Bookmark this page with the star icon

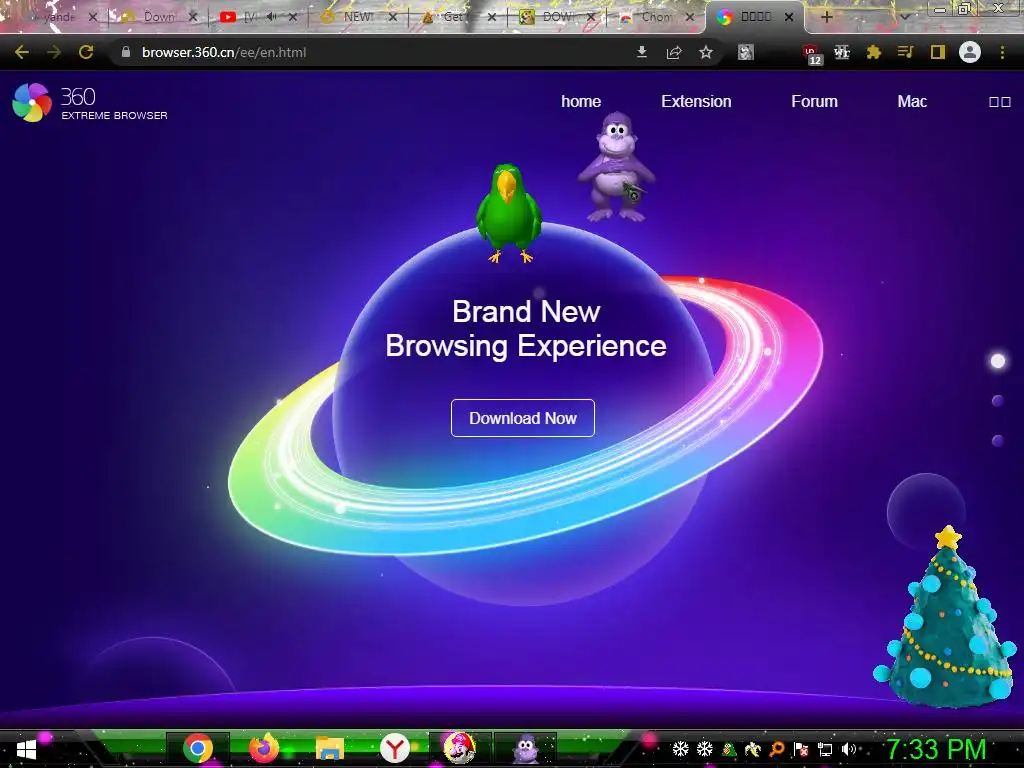(706, 52)
